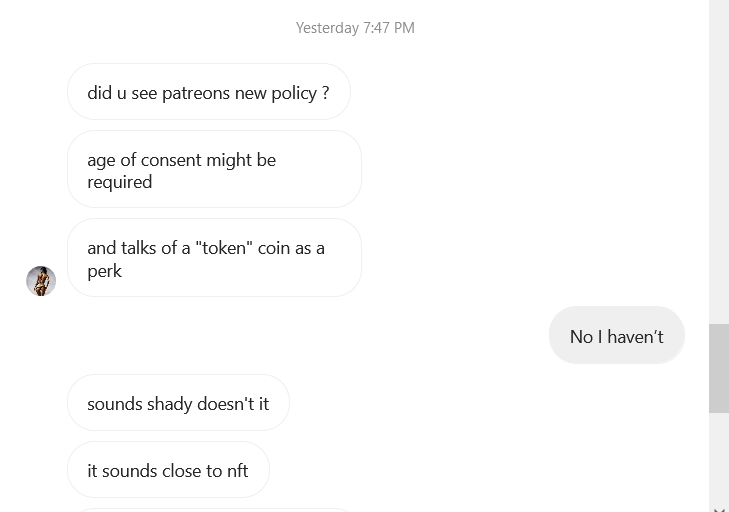
Task: Click the "No I haven't" reply bubble
Action: coord(616,336)
